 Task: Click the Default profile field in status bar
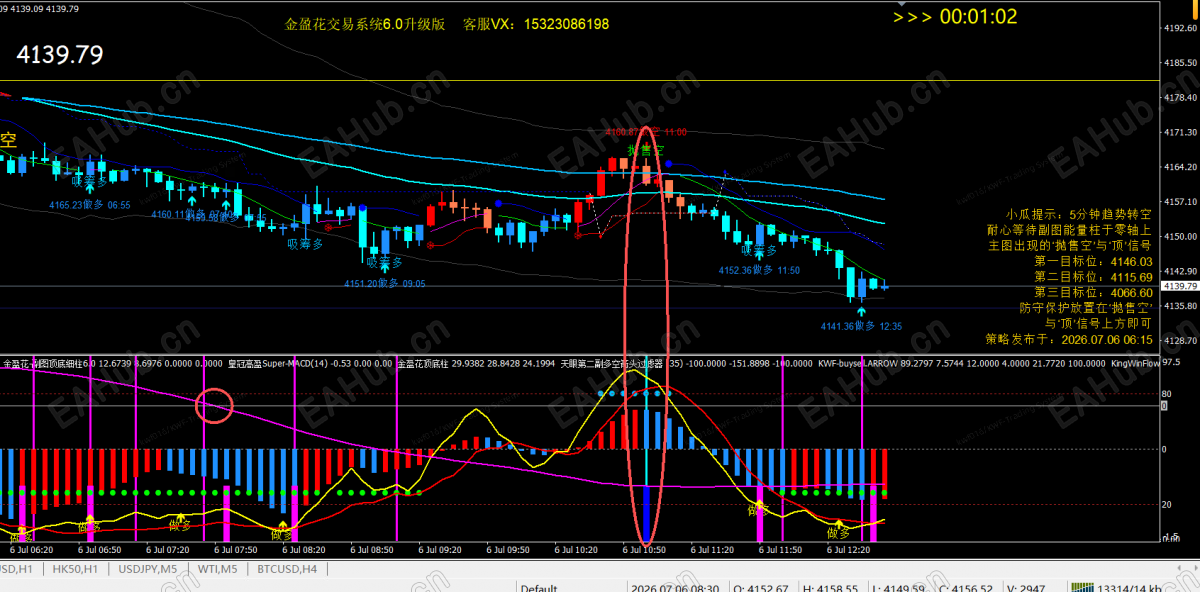point(538,588)
